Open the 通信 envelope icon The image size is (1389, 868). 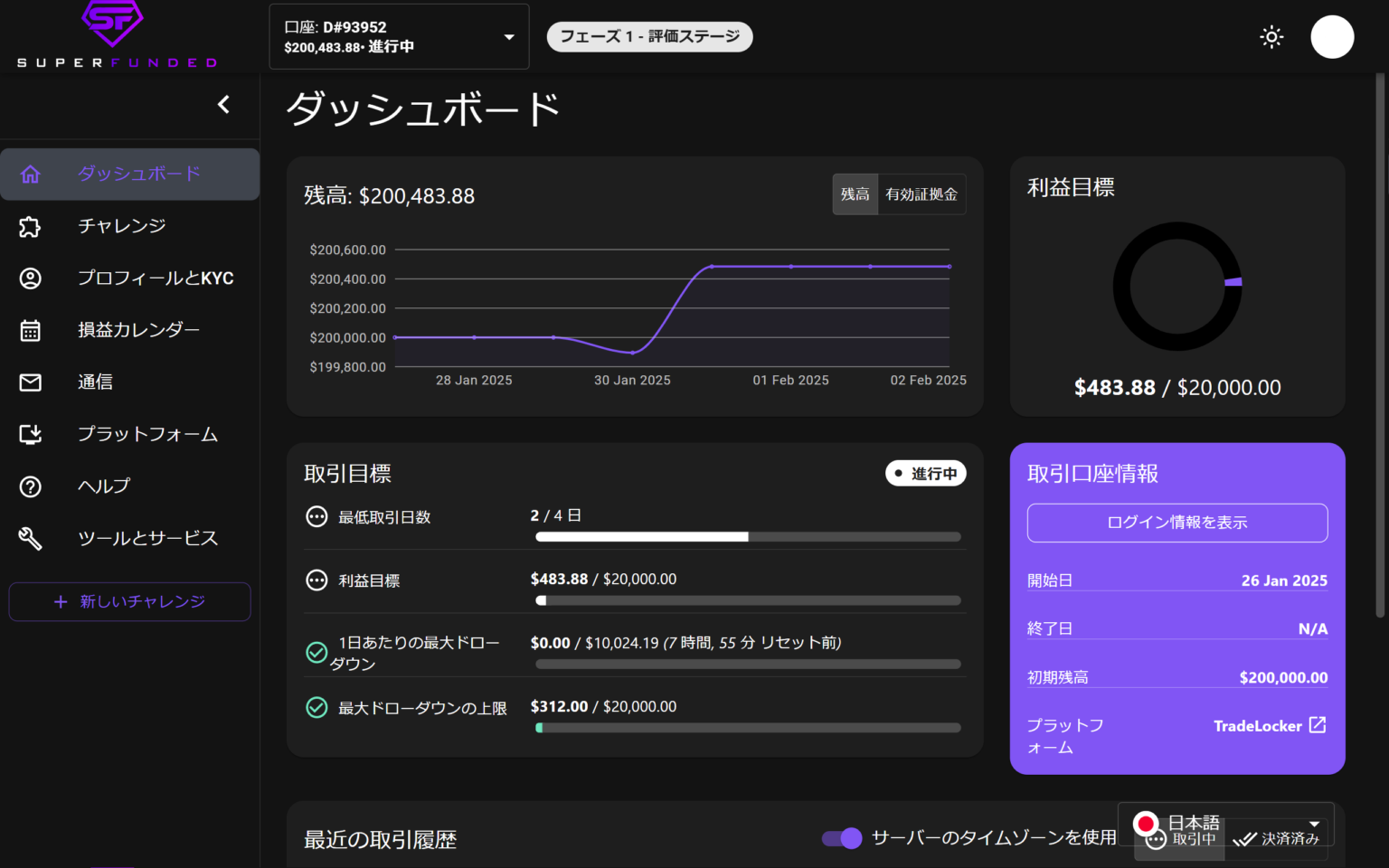point(31,382)
